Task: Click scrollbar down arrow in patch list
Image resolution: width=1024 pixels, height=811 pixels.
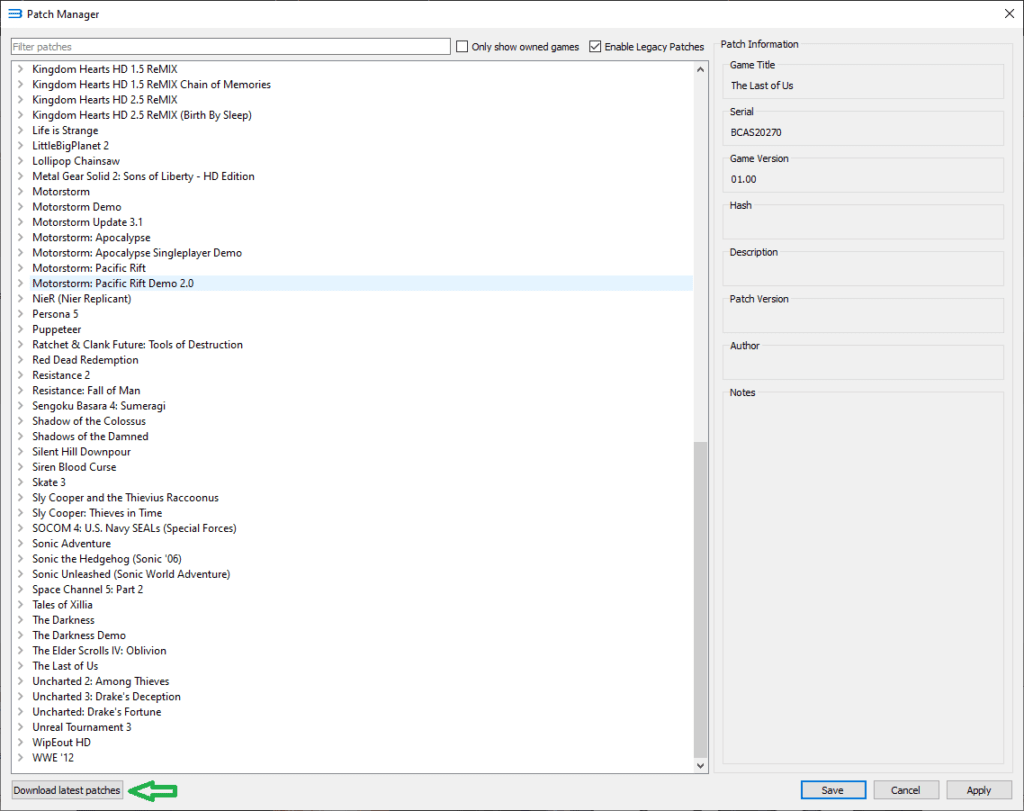Action: click(x=701, y=766)
